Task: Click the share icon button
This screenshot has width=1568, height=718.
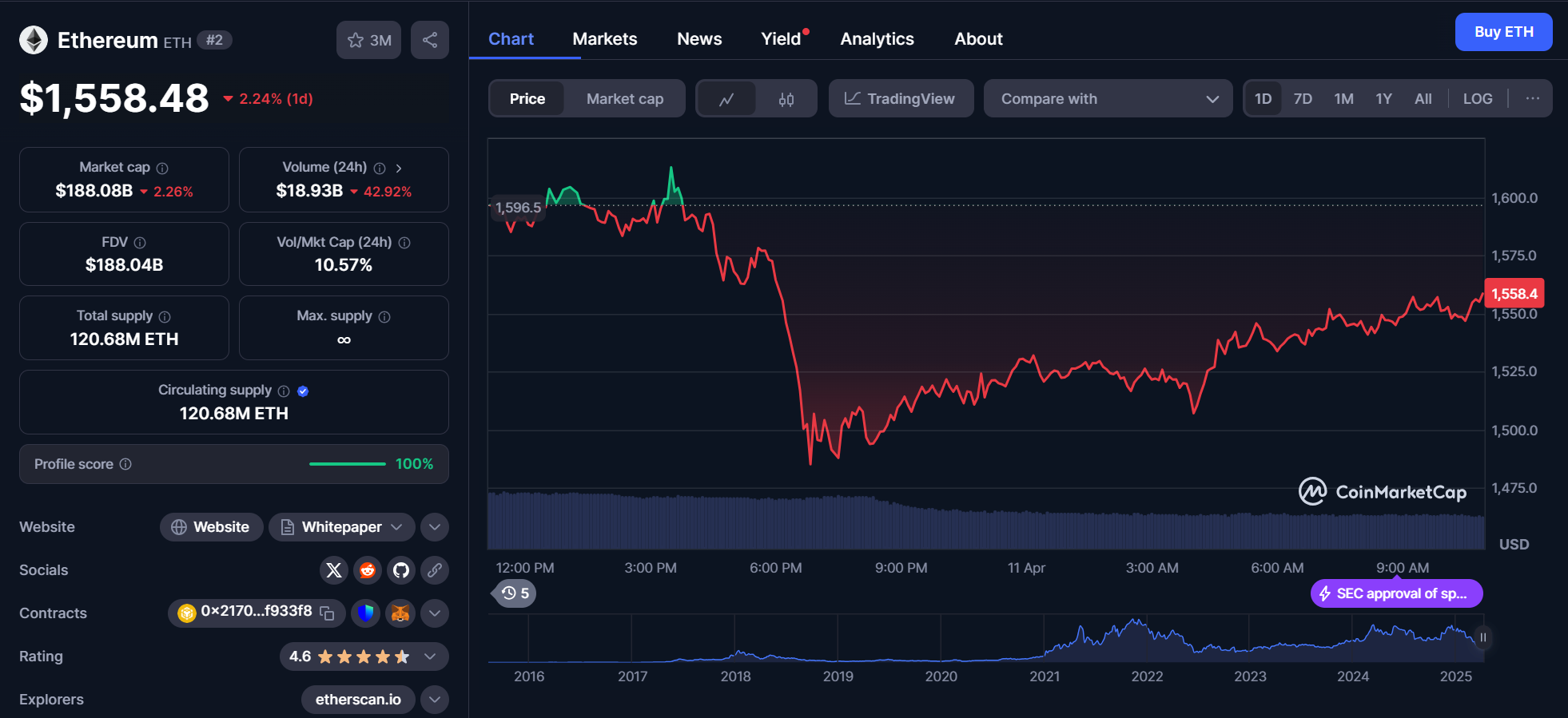Action: coord(430,40)
